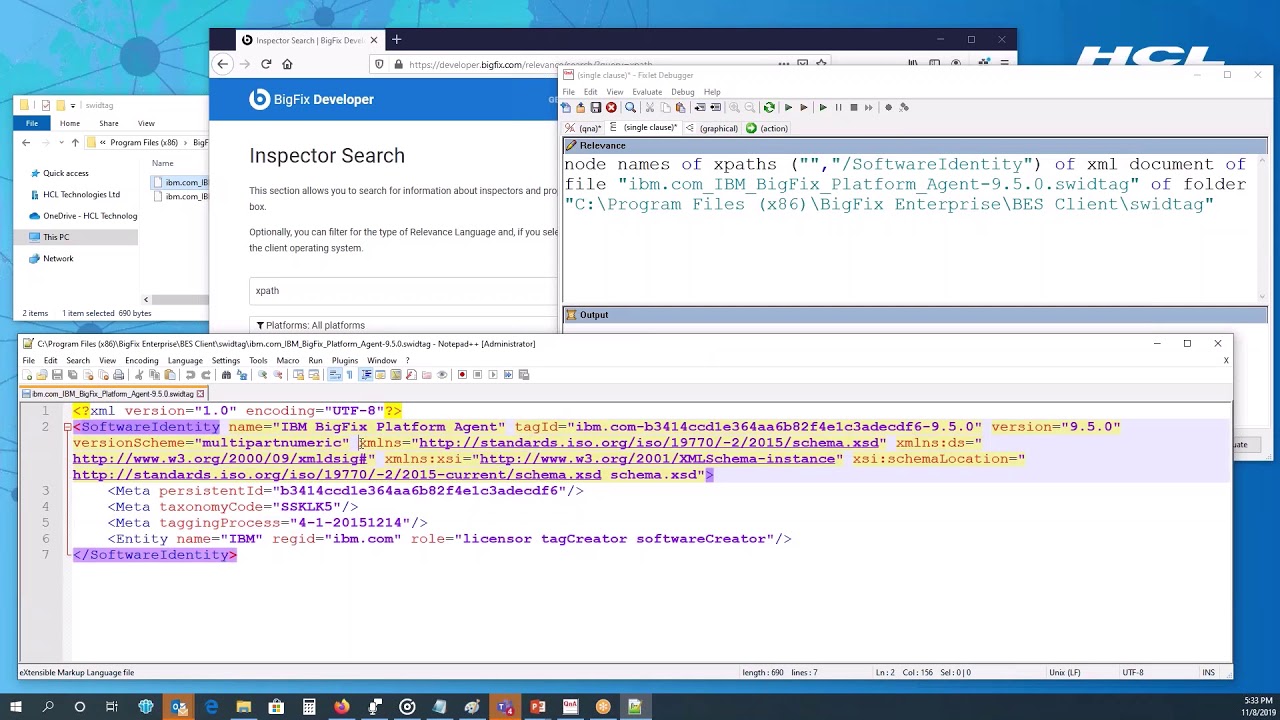Reload the Firefox page
The image size is (1280, 720).
point(266,64)
